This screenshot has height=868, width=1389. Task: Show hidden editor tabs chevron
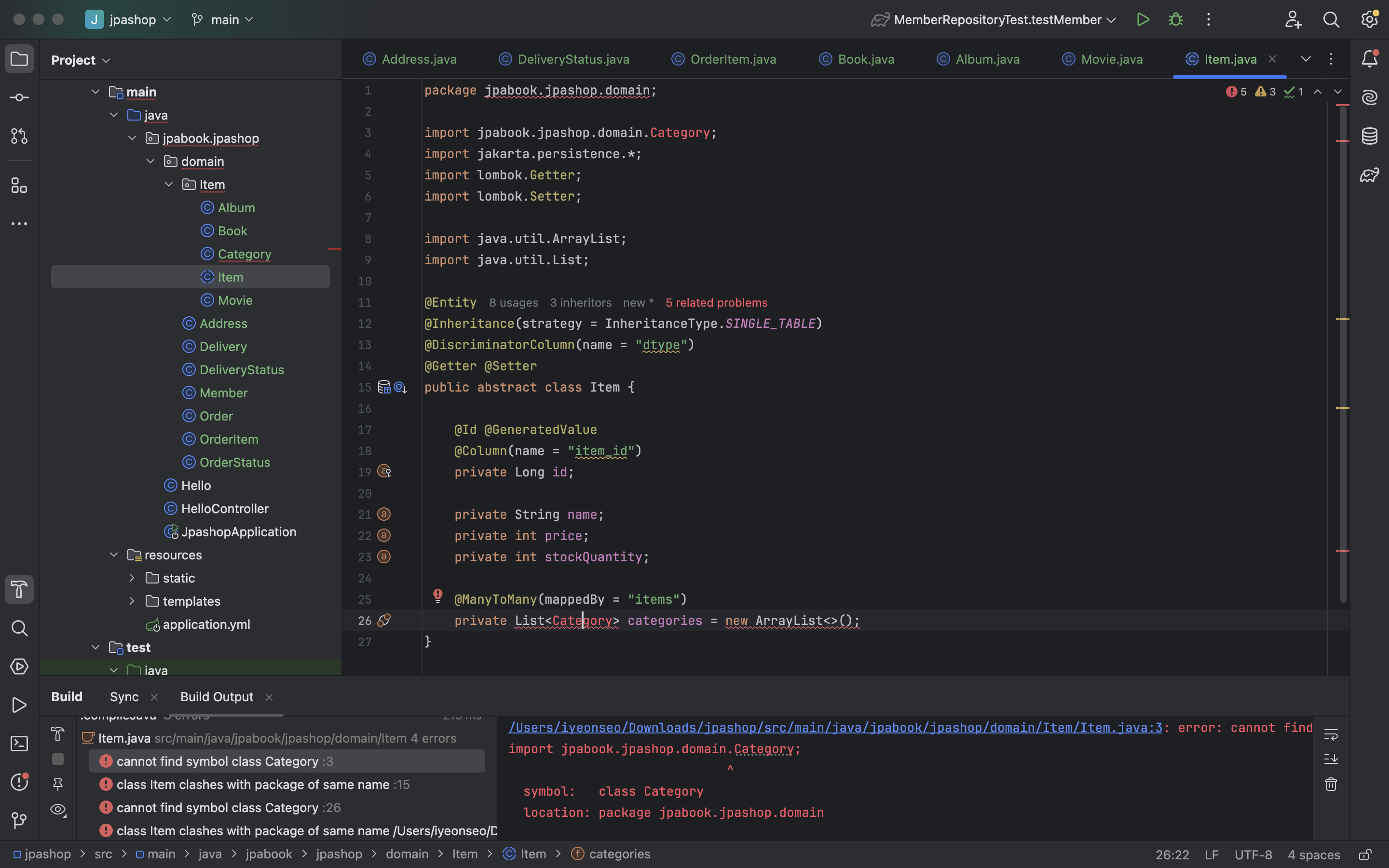point(1306,59)
